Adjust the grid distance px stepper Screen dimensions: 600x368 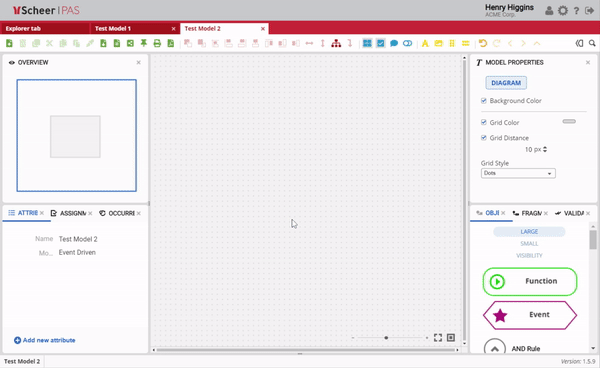[x=545, y=149]
